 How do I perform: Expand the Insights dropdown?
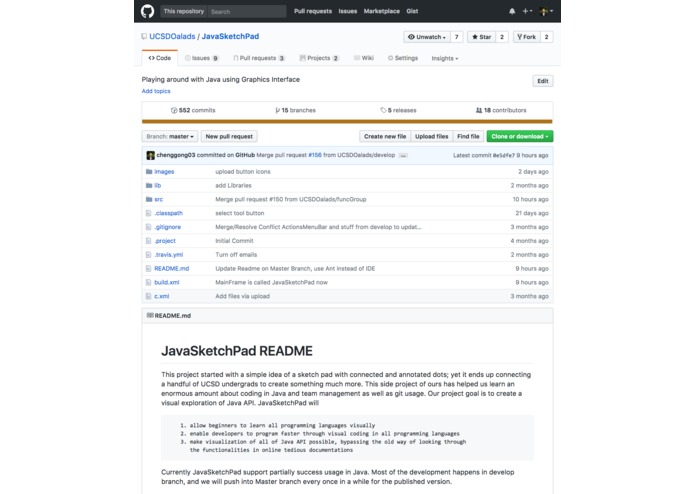coord(445,58)
